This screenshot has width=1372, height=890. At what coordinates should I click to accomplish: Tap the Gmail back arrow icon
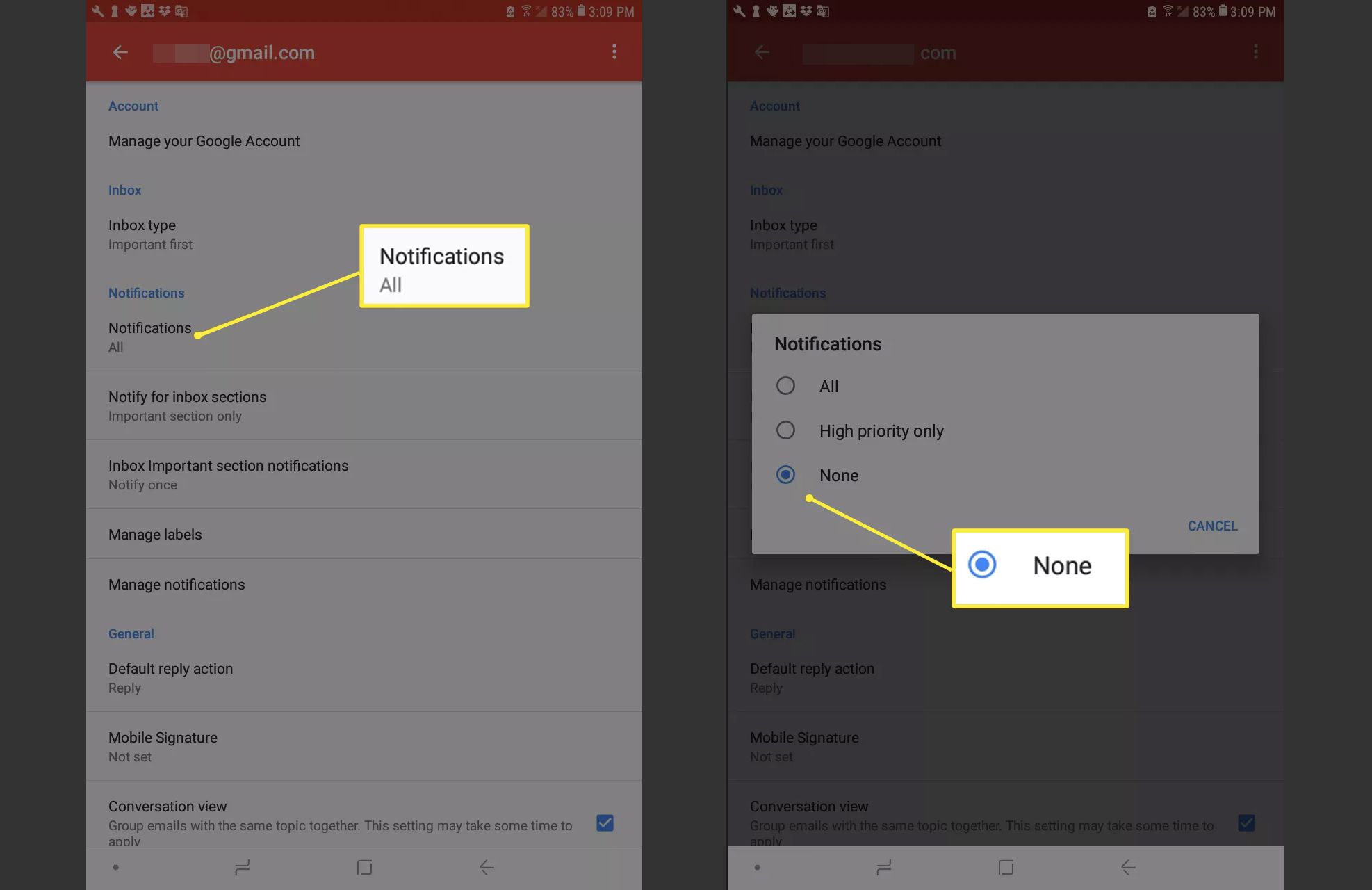(x=121, y=52)
